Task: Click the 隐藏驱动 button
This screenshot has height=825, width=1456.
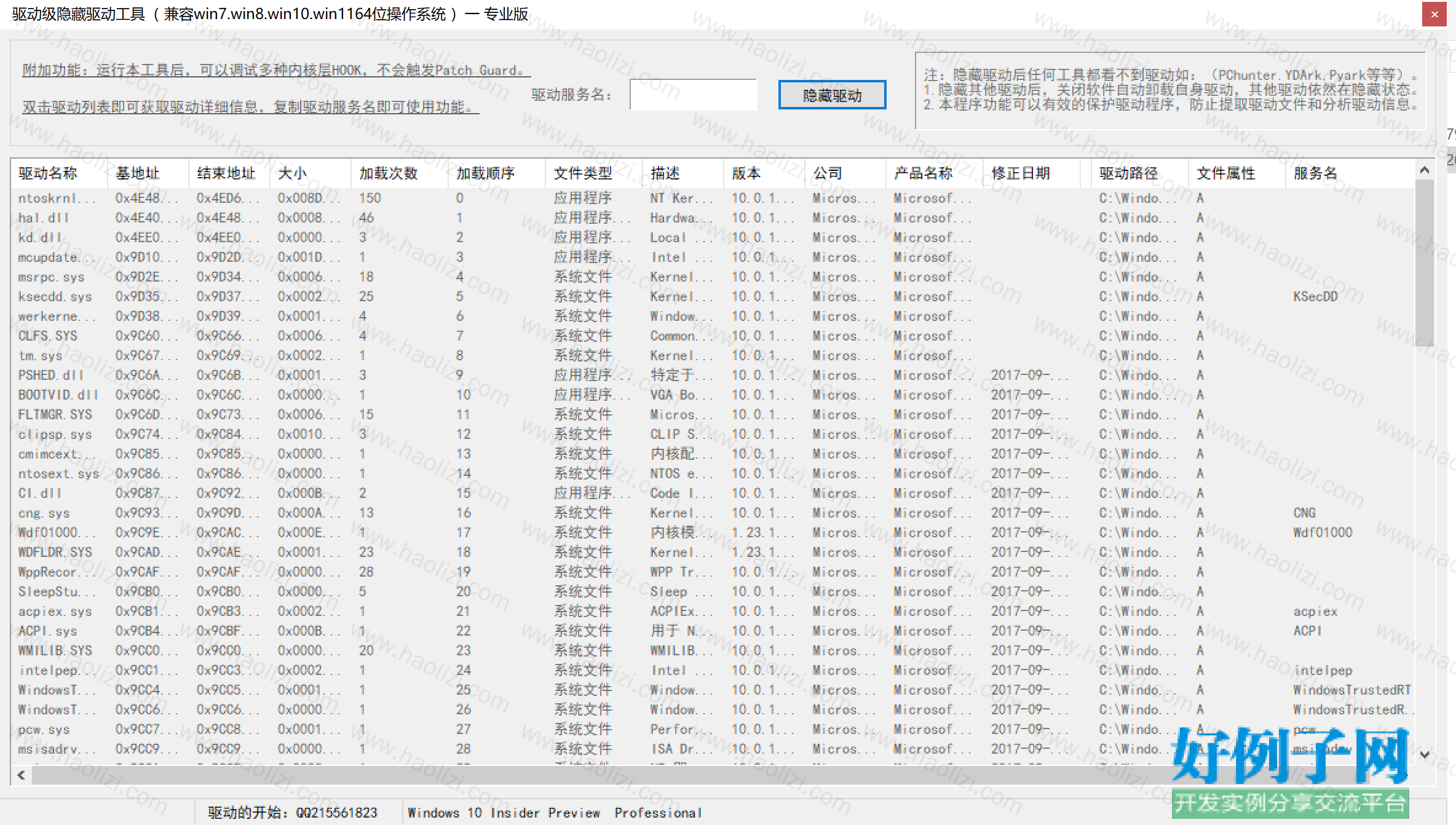Action: click(832, 95)
